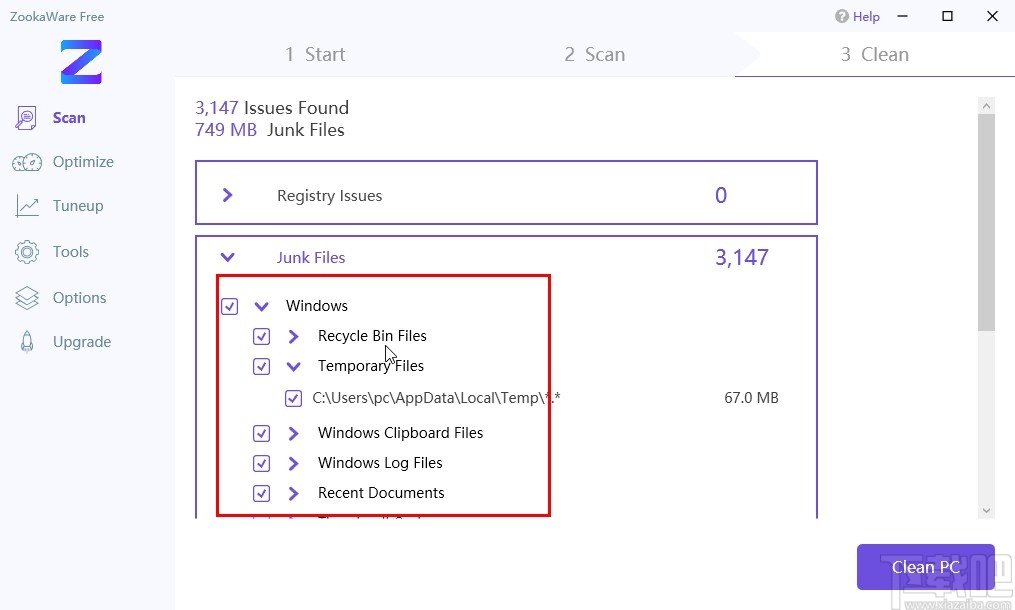Screen dimensions: 1015x610
Task: Open the Optimize gauge icon
Action: 27,162
